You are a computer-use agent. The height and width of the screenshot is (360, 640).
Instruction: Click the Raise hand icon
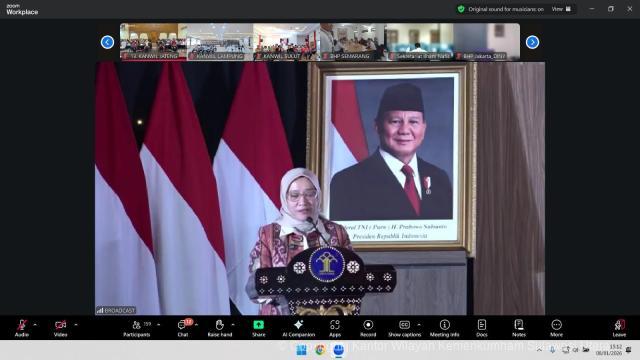pos(220,325)
